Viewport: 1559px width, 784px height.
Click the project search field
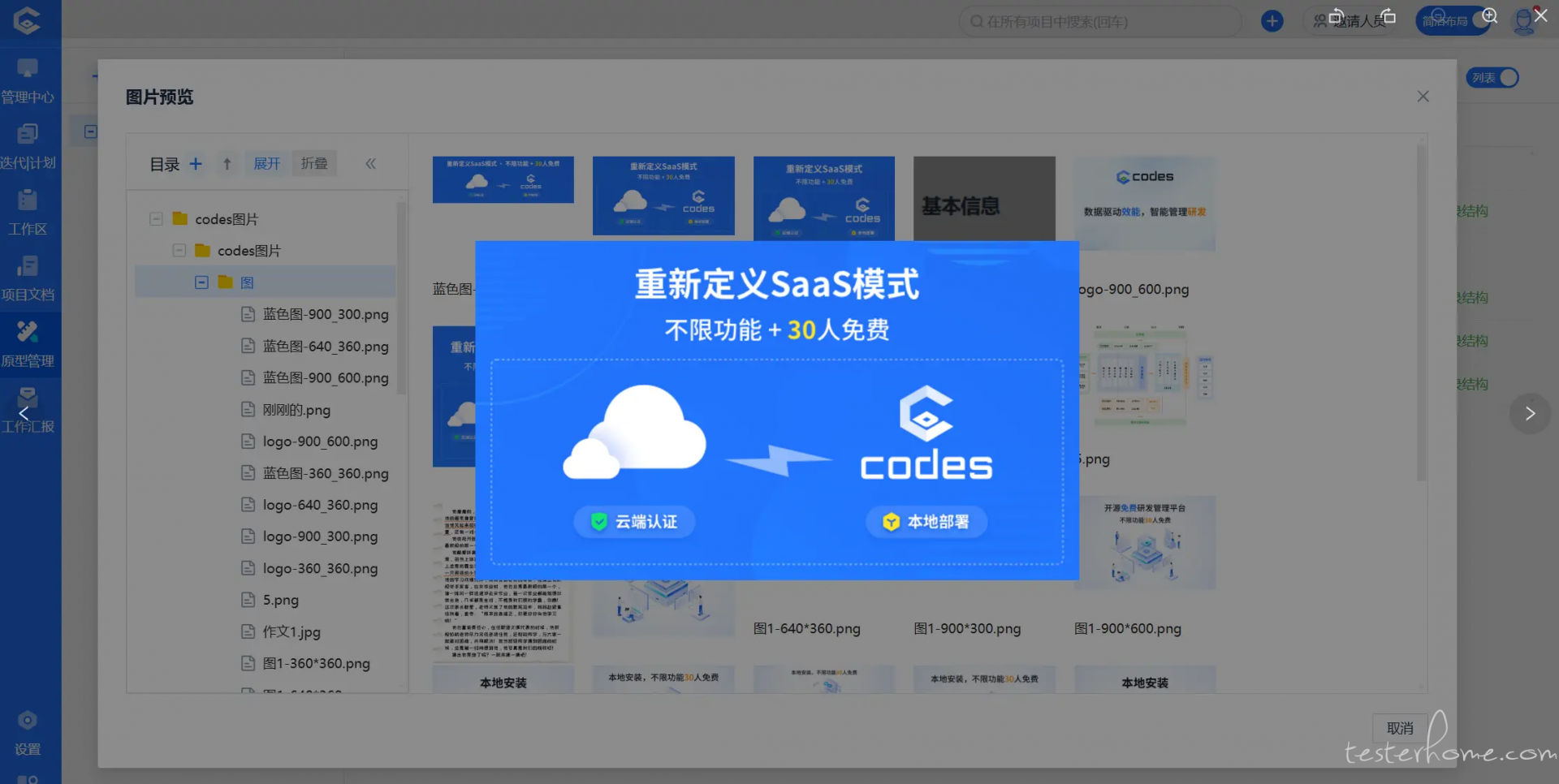point(1100,22)
